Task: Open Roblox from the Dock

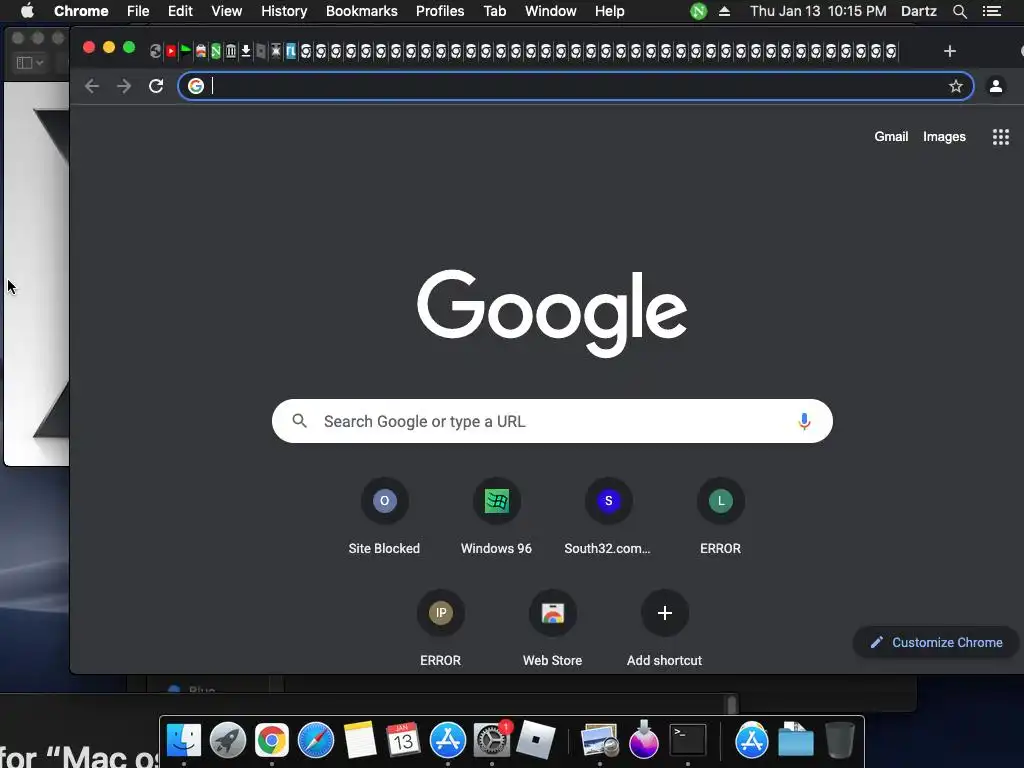Action: tap(536, 741)
